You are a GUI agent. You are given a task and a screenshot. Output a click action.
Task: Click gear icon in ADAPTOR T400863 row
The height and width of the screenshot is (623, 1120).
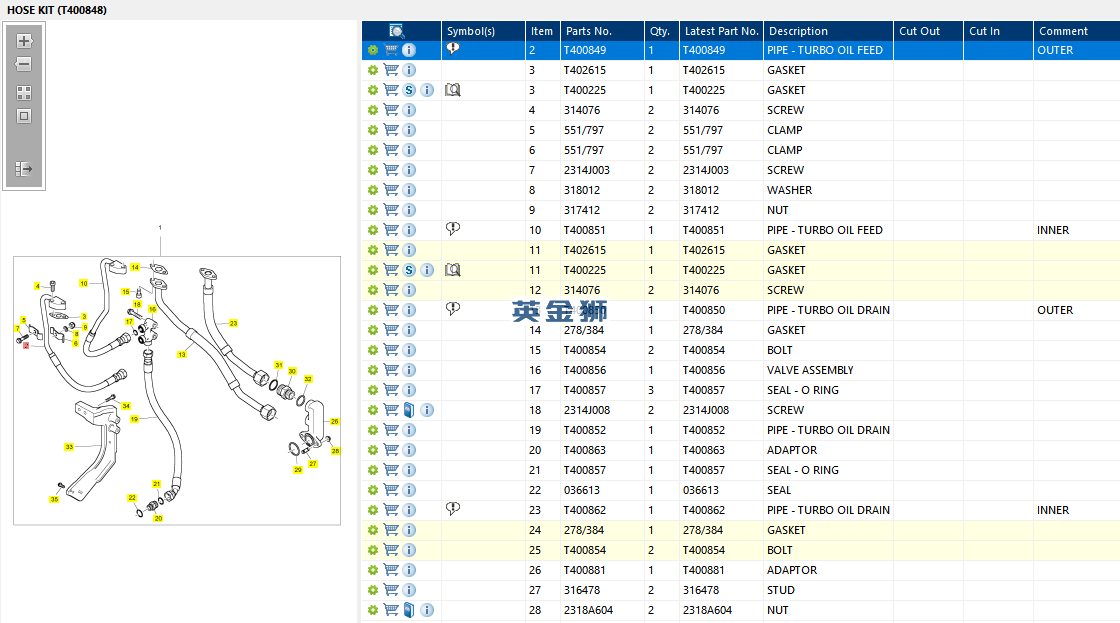click(x=373, y=450)
